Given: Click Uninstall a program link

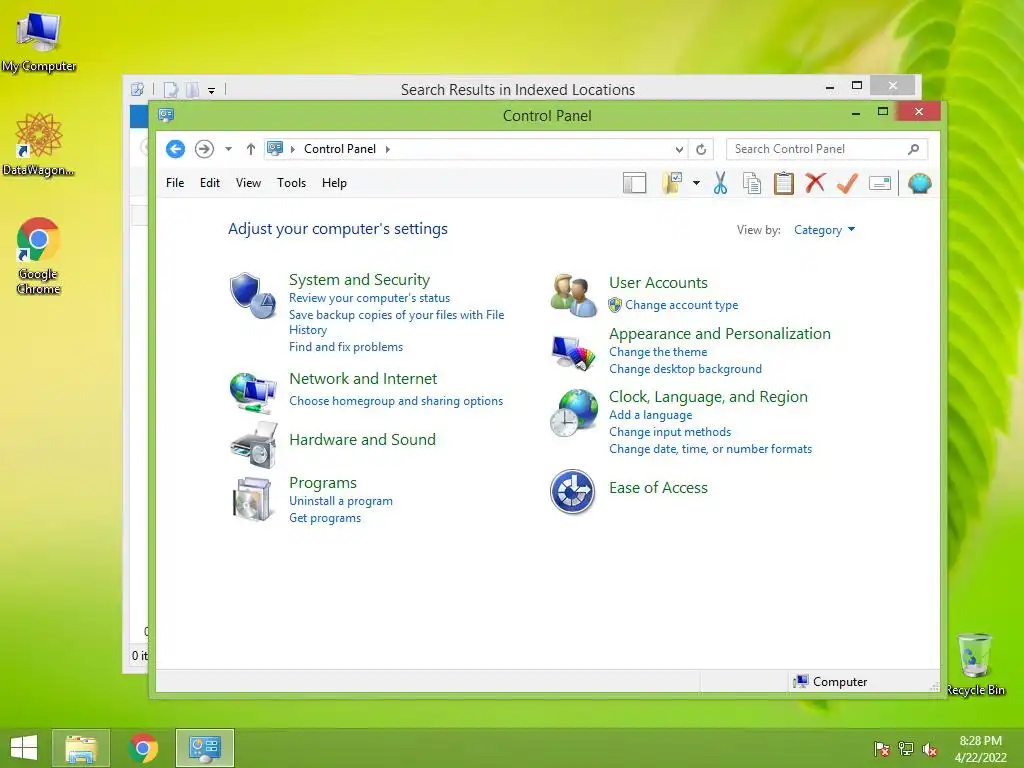Looking at the screenshot, I should click(341, 501).
